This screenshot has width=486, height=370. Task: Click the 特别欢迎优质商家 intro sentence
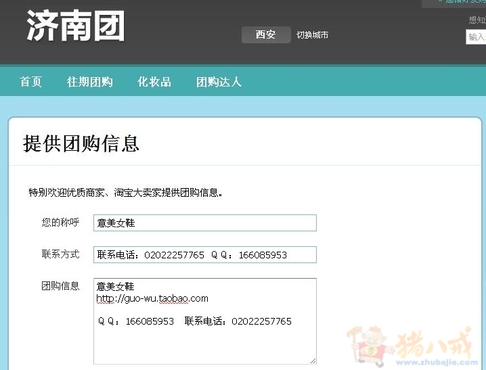pos(125,193)
